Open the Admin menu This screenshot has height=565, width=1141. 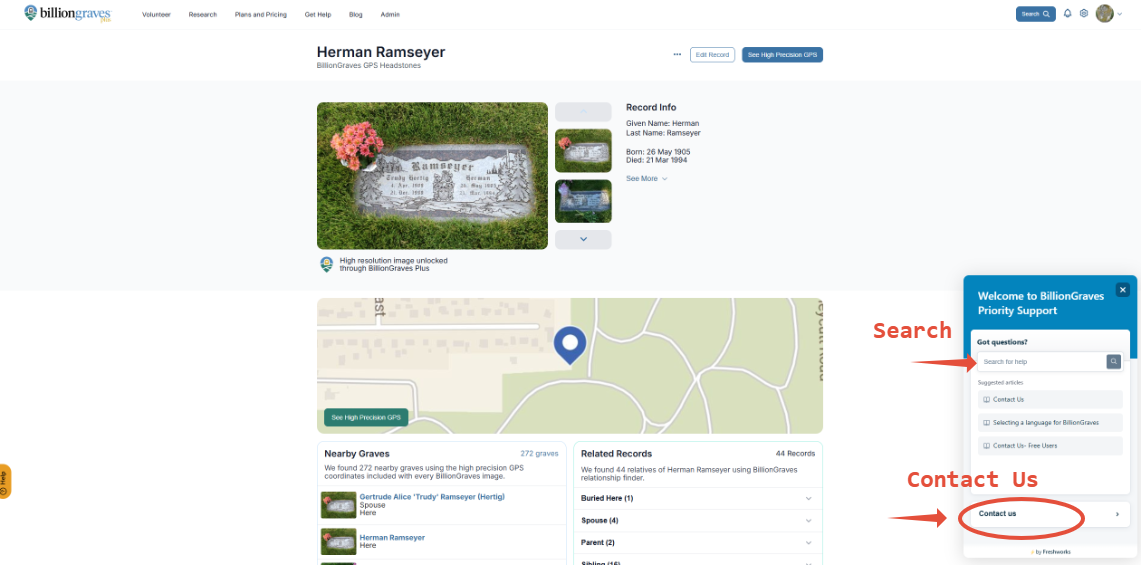(390, 15)
